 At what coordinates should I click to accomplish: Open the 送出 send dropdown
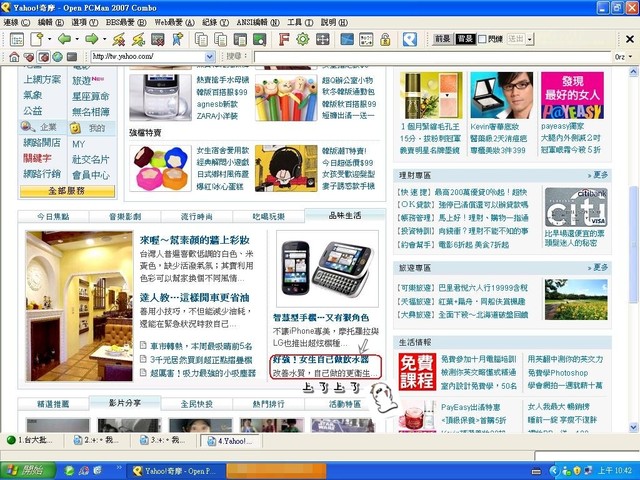click(530, 39)
